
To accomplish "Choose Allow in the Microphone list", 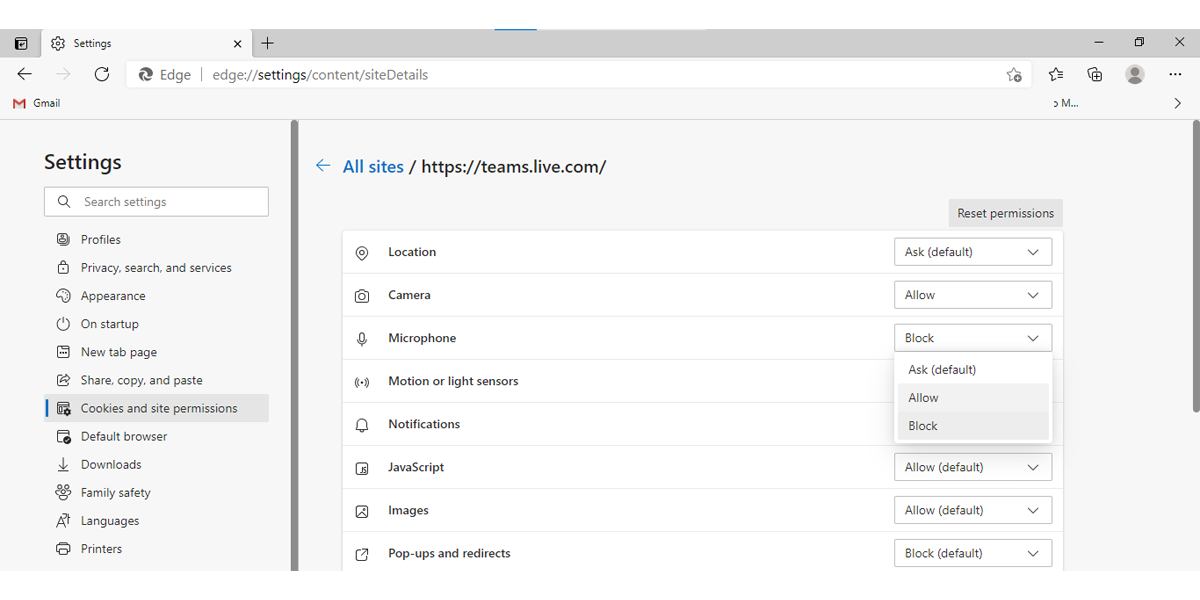I will coord(924,398).
